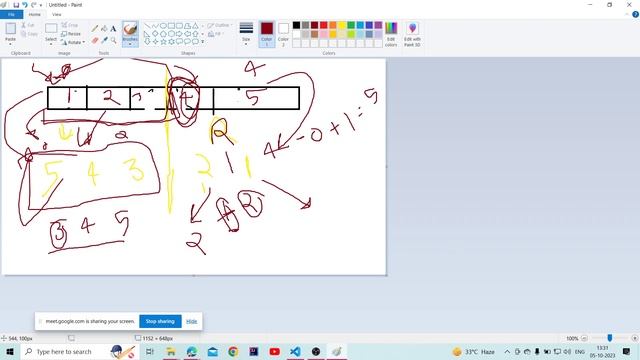This screenshot has width=640, height=360.
Task: Click the Select rectangle icon
Action: (x=51, y=29)
